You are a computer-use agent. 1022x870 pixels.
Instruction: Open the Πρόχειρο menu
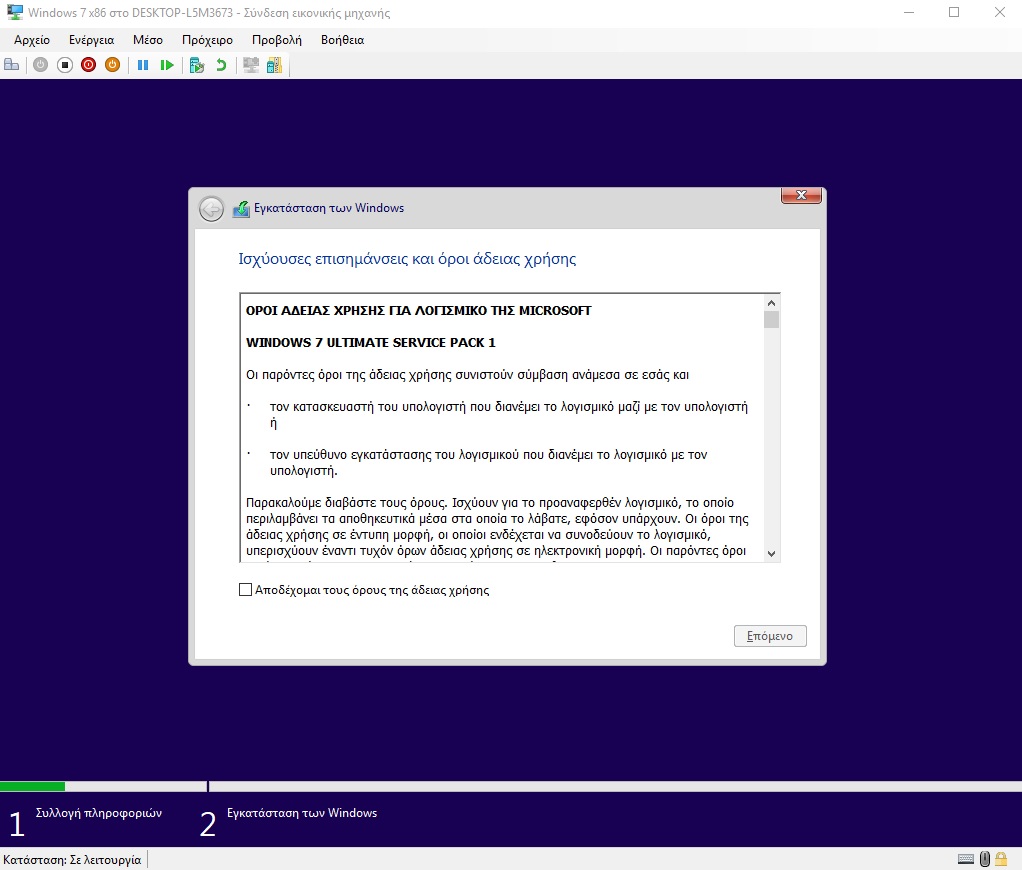point(207,40)
